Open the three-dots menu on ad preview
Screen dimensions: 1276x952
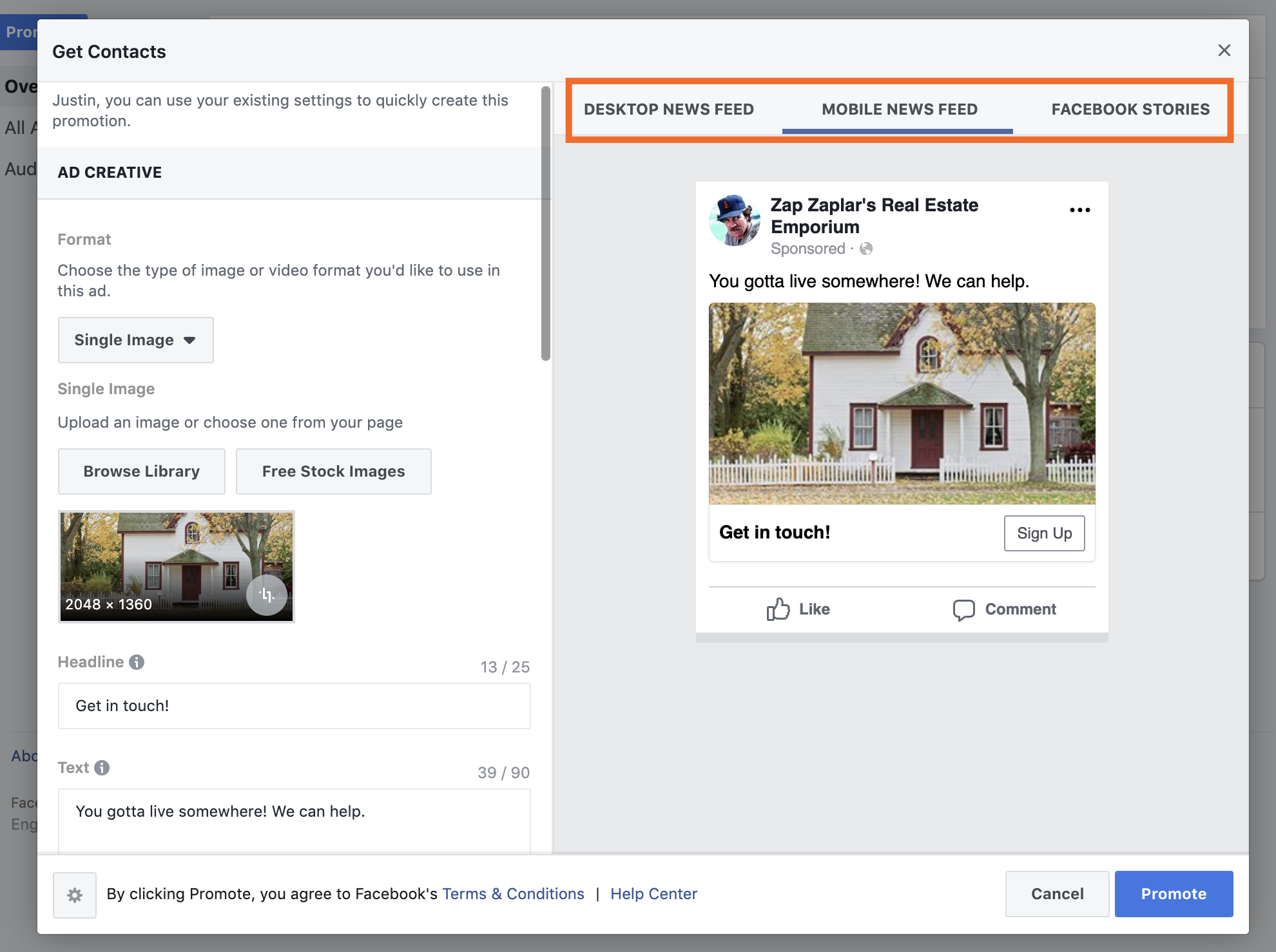[x=1079, y=210]
